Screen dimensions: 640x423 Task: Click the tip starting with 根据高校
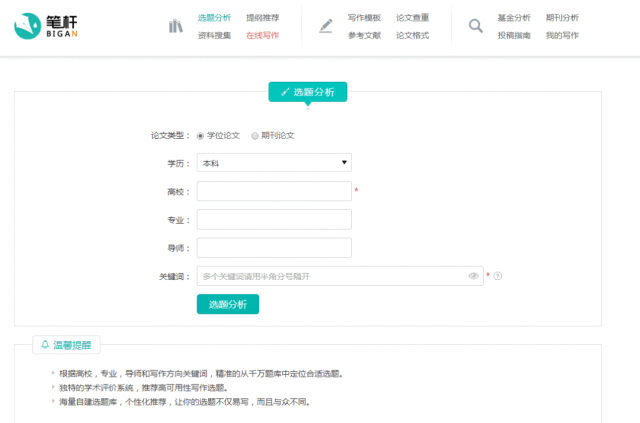pos(202,374)
